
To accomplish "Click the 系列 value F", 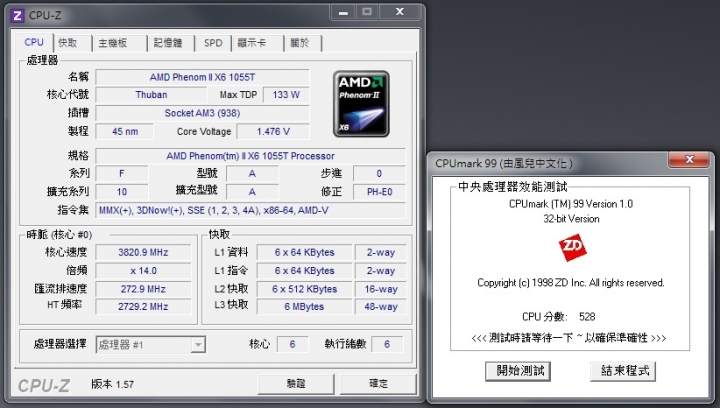I will [122, 174].
